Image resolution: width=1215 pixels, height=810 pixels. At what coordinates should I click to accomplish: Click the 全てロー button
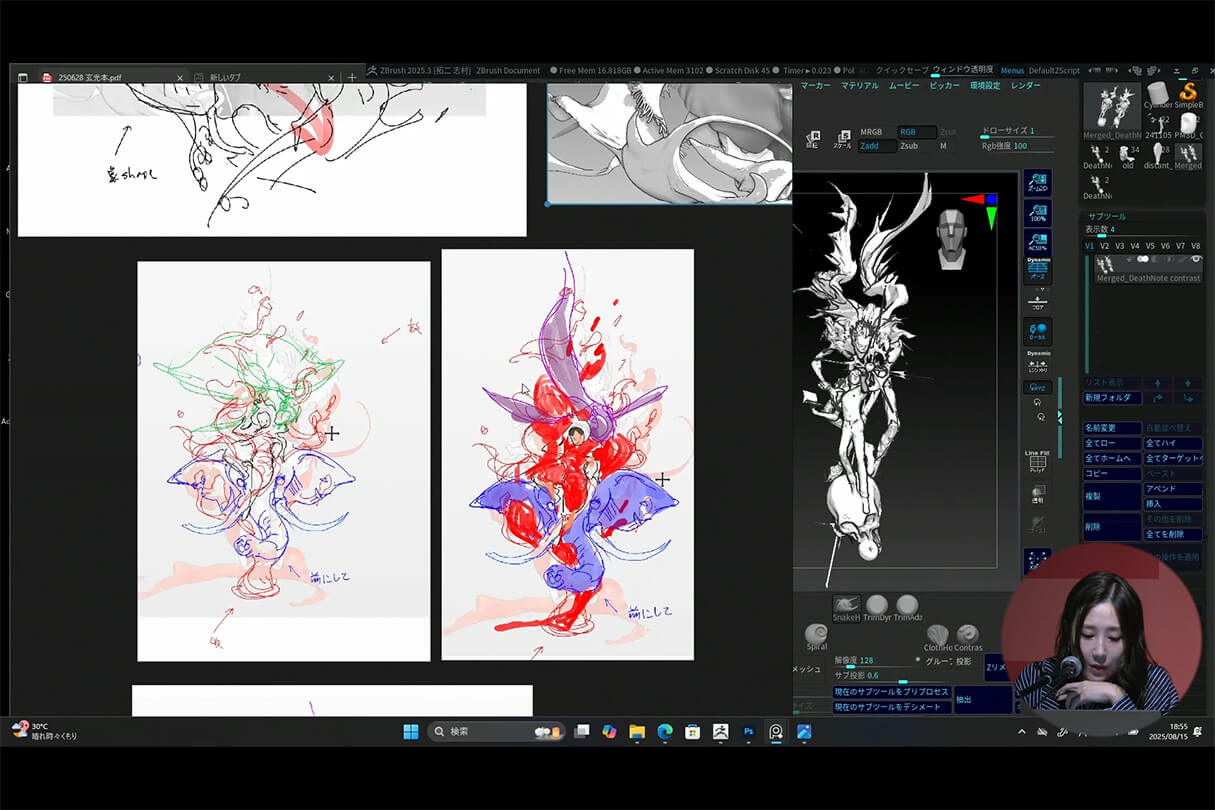[1111, 443]
